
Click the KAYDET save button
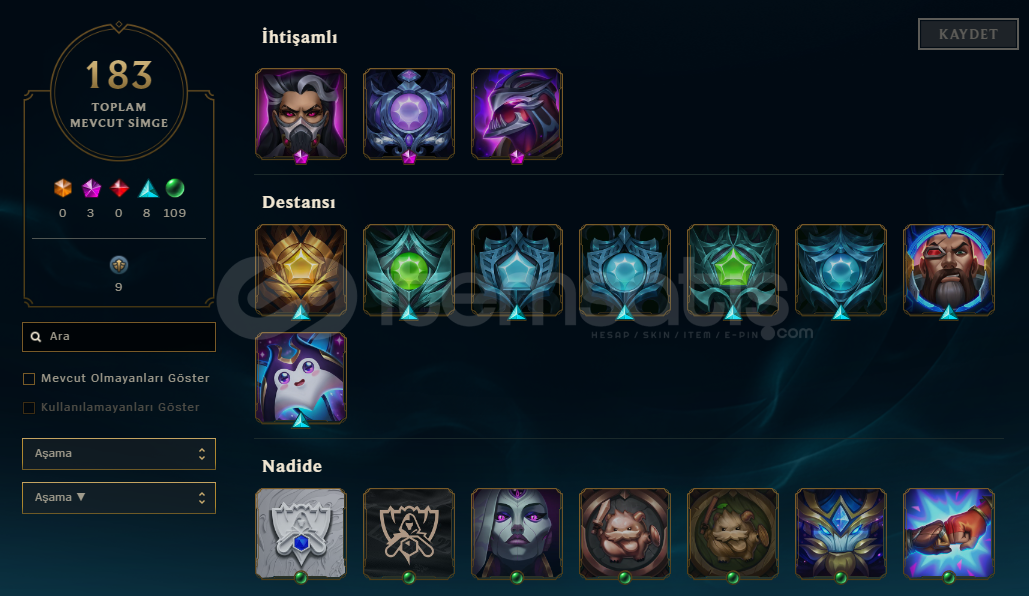[968, 34]
